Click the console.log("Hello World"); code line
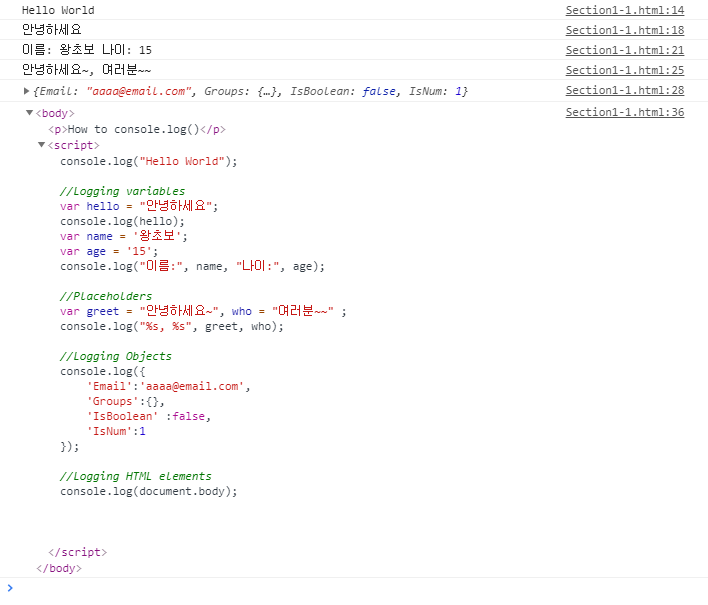The width and height of the screenshot is (708, 605). [x=149, y=161]
